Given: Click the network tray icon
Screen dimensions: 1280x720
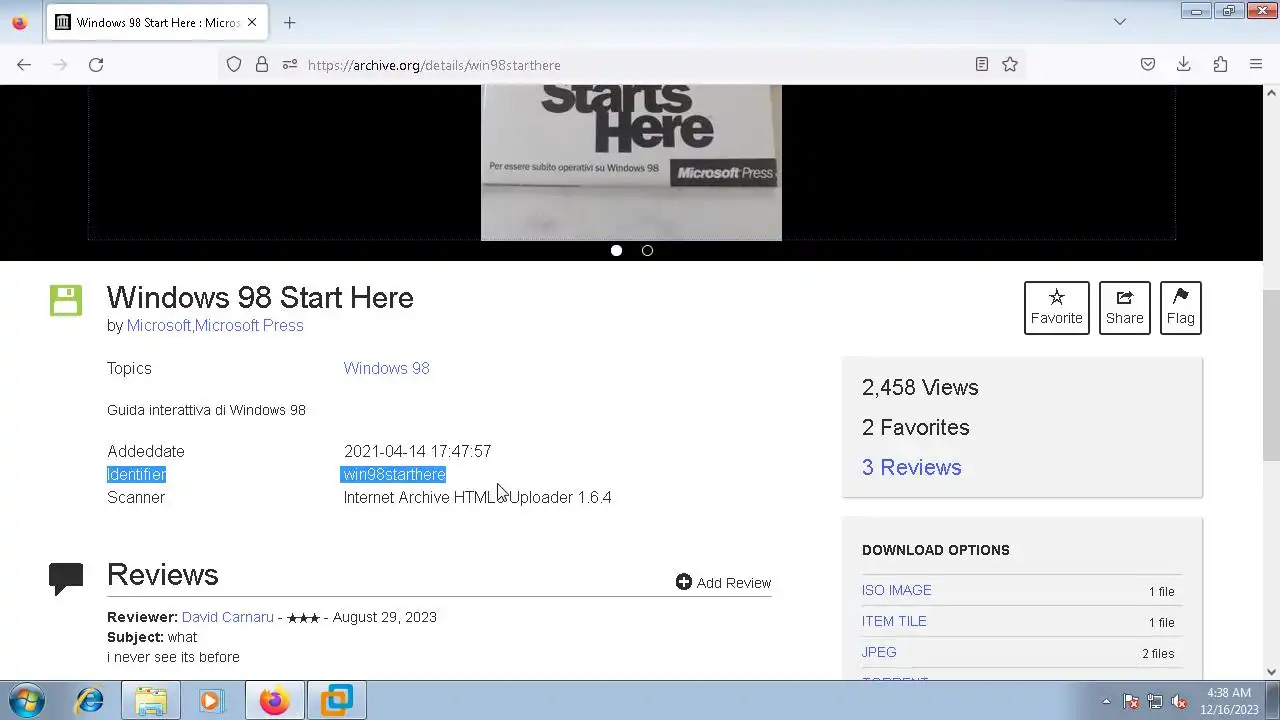Looking at the screenshot, I should tap(1155, 701).
